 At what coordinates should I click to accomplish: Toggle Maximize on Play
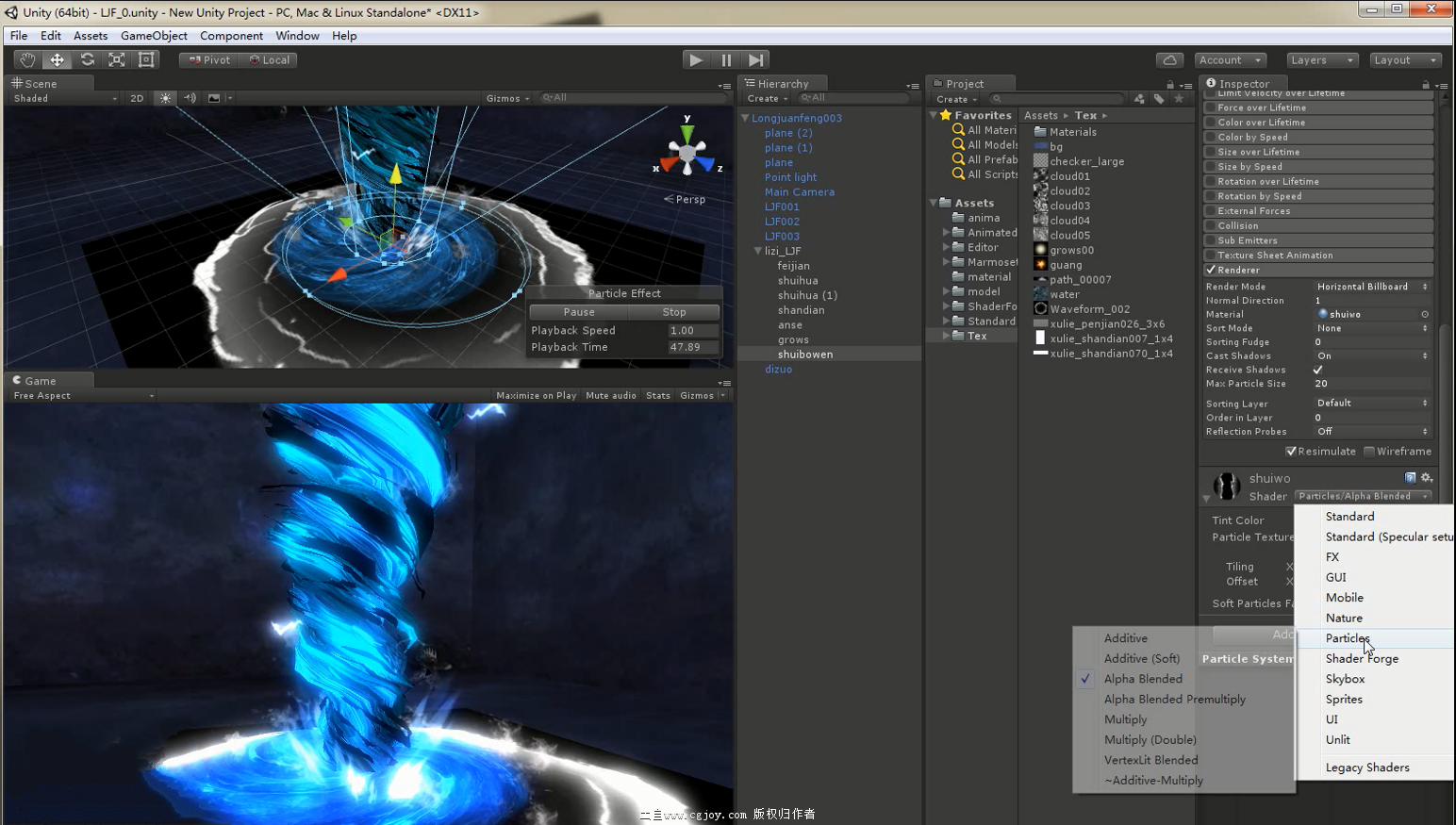click(x=536, y=396)
